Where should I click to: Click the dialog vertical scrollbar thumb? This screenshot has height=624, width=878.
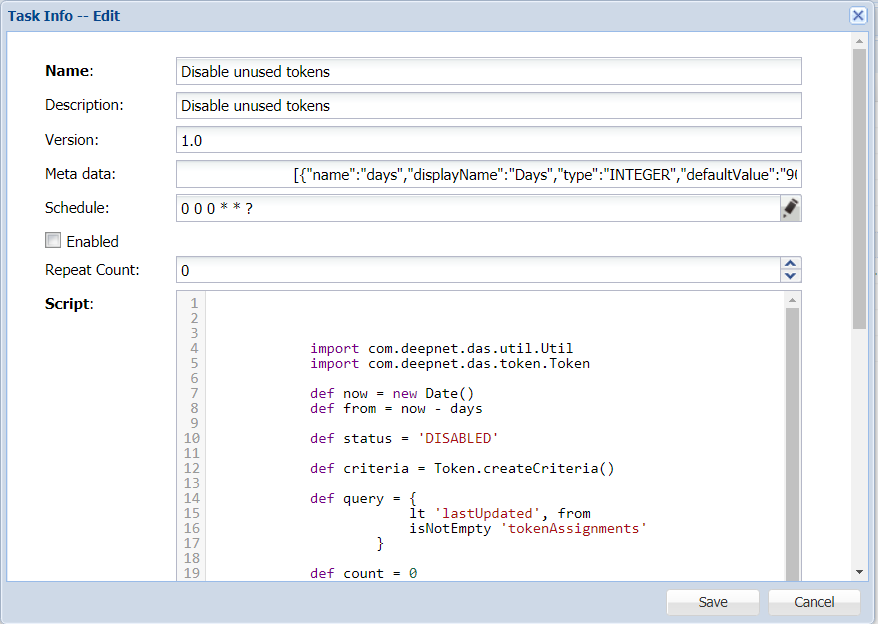tap(858, 190)
